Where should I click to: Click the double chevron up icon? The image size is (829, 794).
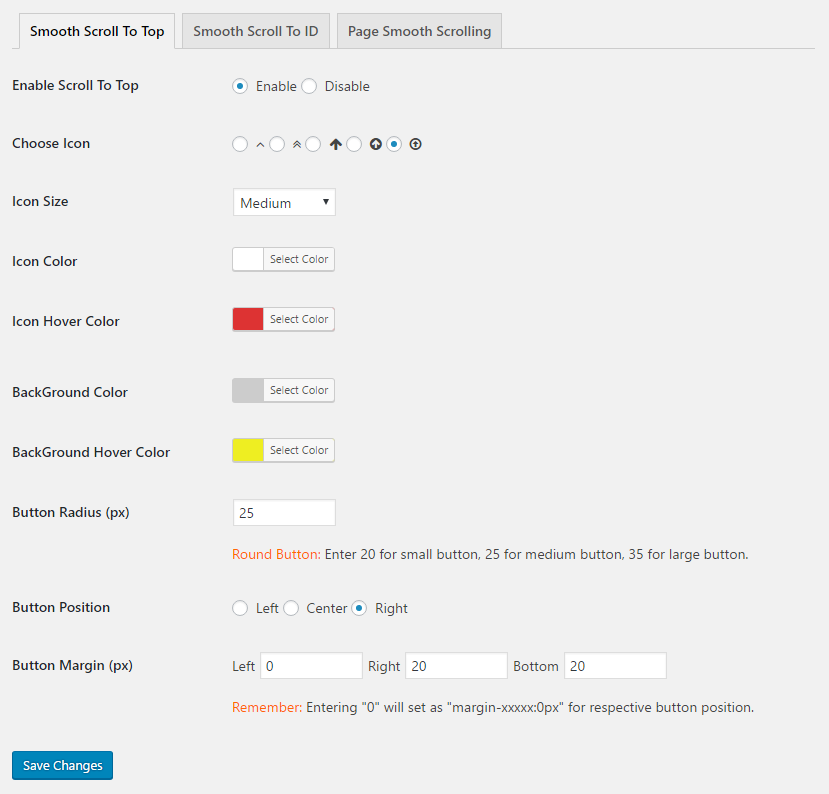[297, 144]
